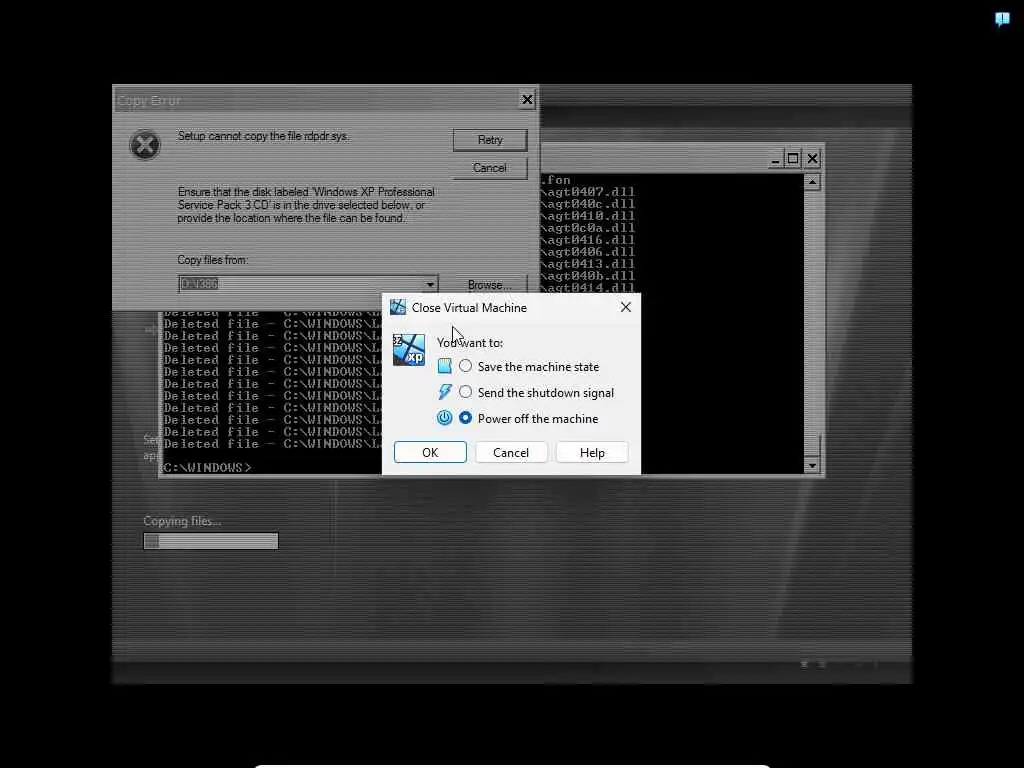Click the agt0407.dll line in console
Screen dimensions: 1024x768
587,192
